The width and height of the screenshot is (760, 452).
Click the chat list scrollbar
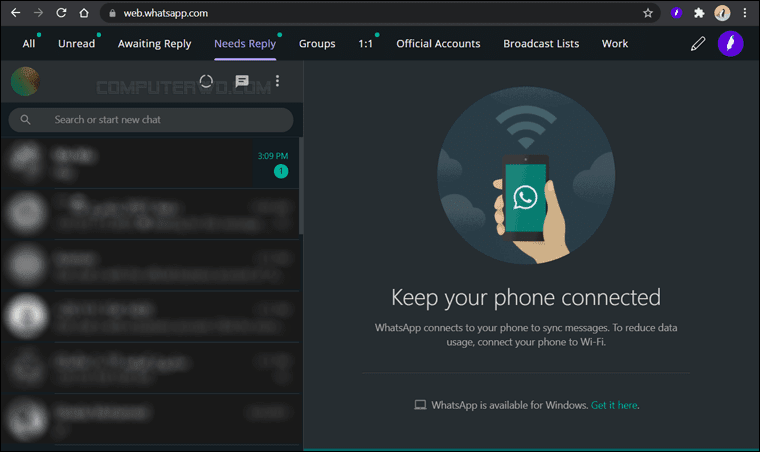[x=301, y=186]
